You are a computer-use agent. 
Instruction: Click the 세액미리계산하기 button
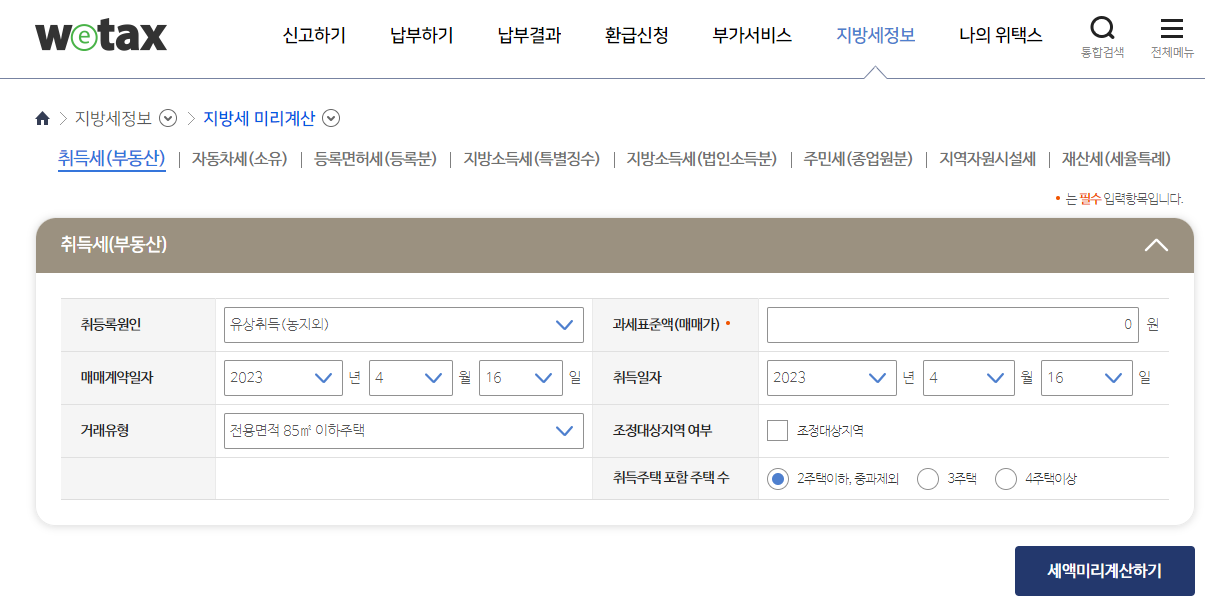tap(1104, 570)
